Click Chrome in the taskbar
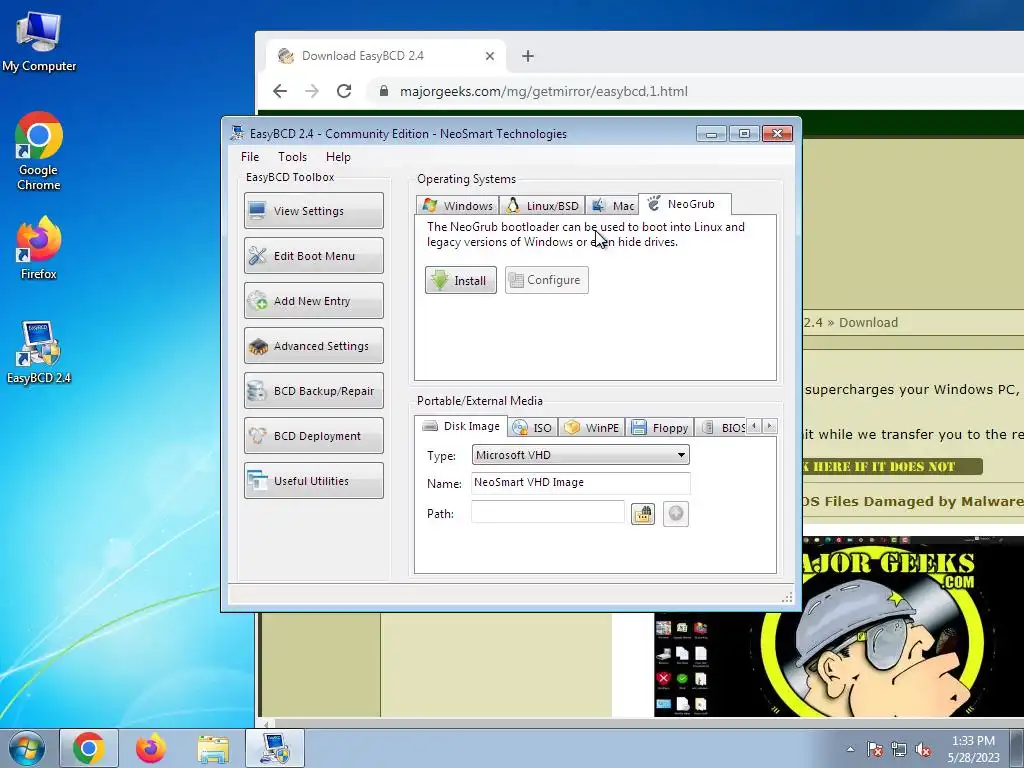The width and height of the screenshot is (1024, 768). pos(89,748)
